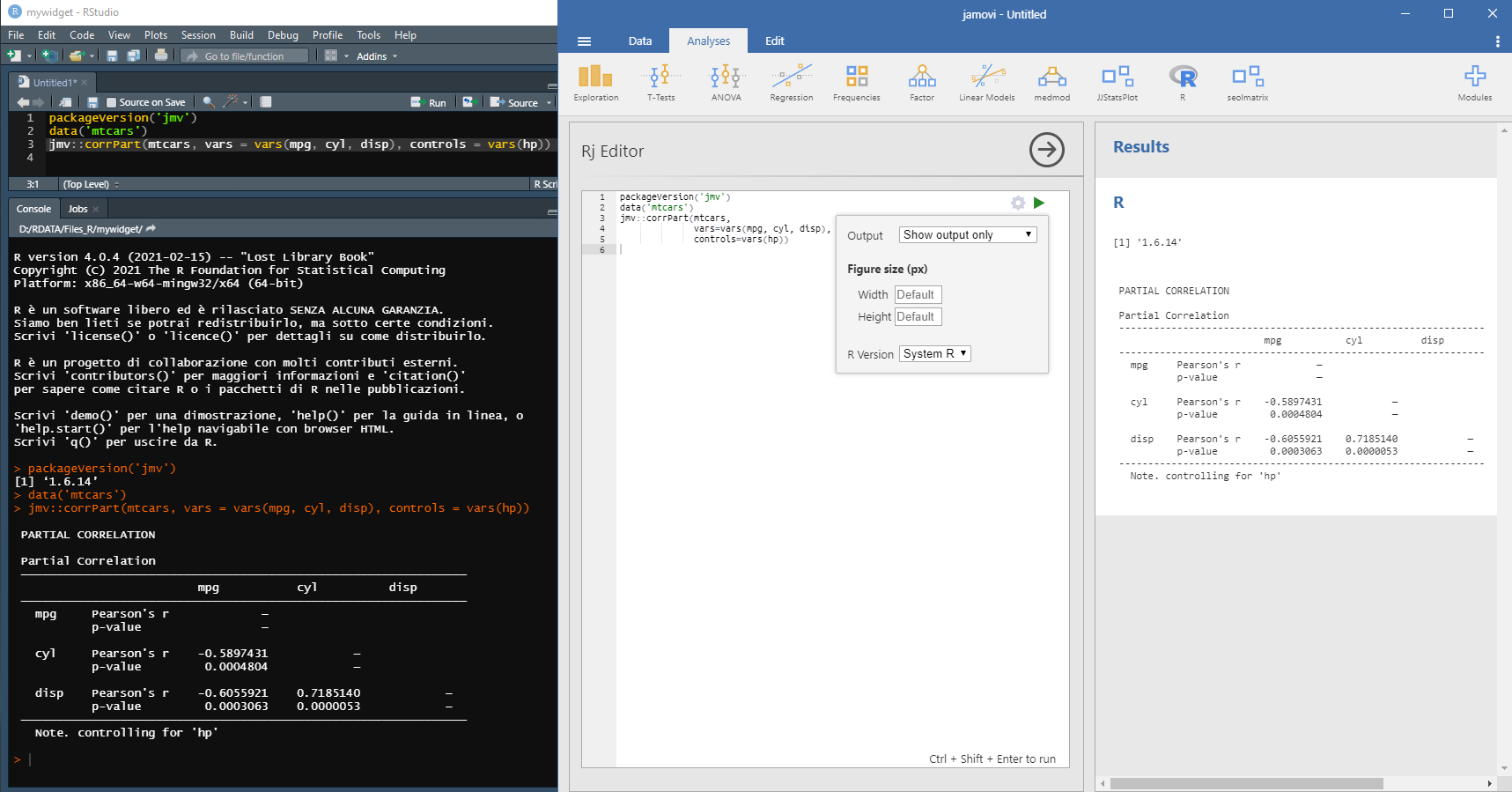
Task: Open the seolmatrix module icon
Action: point(1248,84)
